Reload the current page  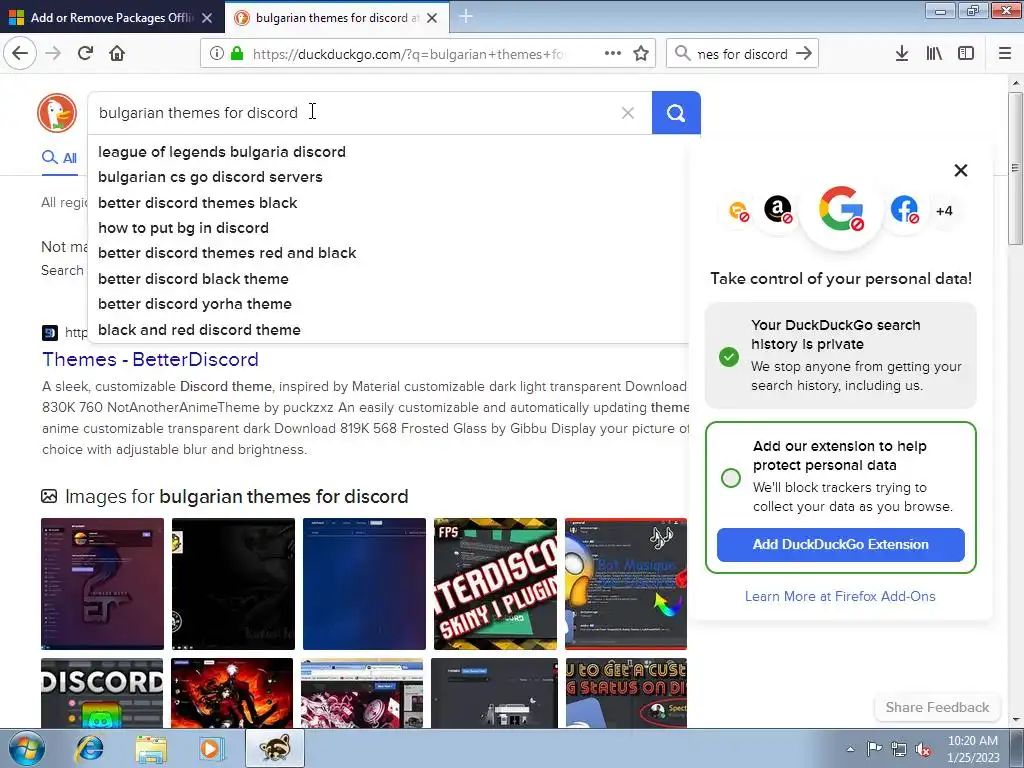85,53
